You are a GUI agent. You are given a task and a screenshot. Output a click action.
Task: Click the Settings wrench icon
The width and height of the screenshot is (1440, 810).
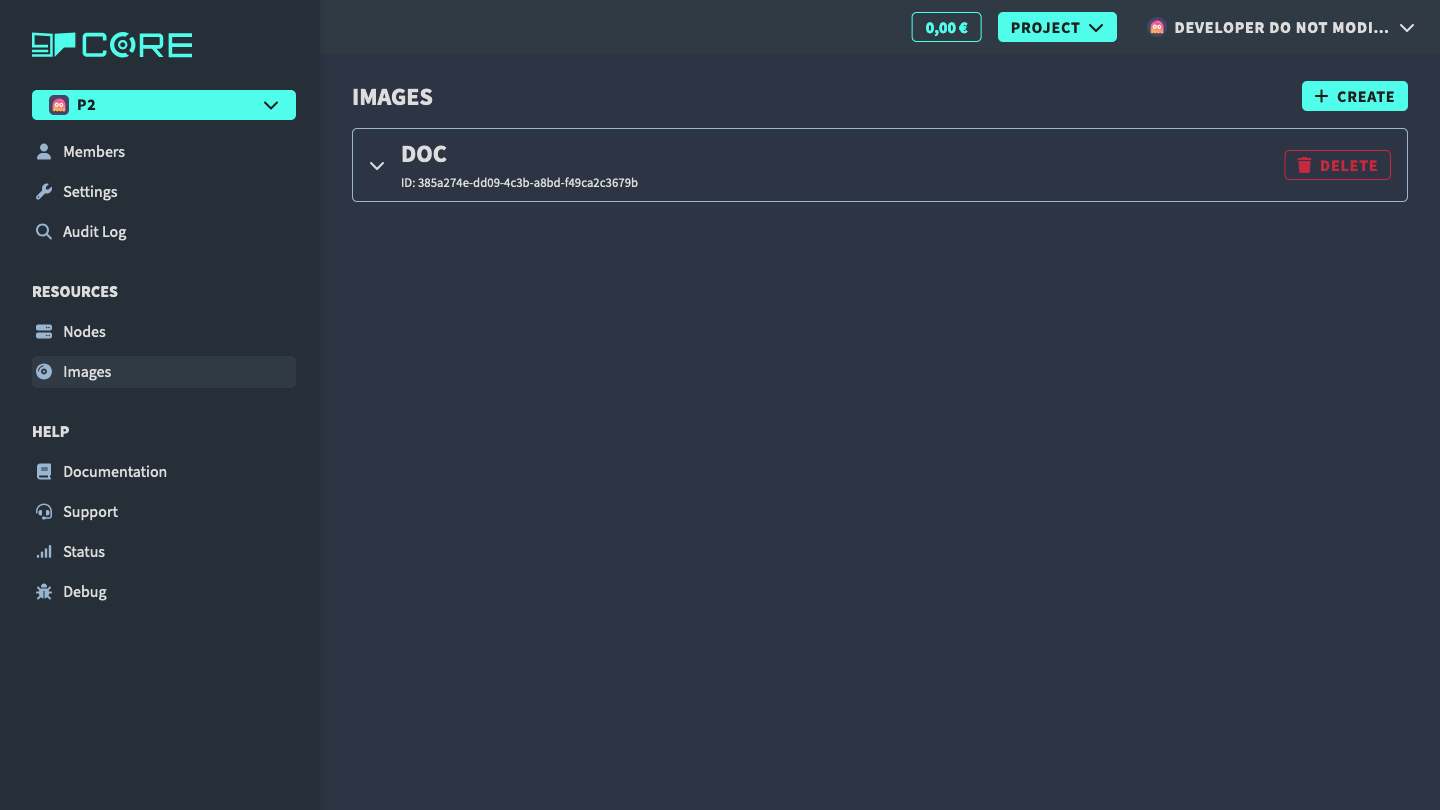44,192
